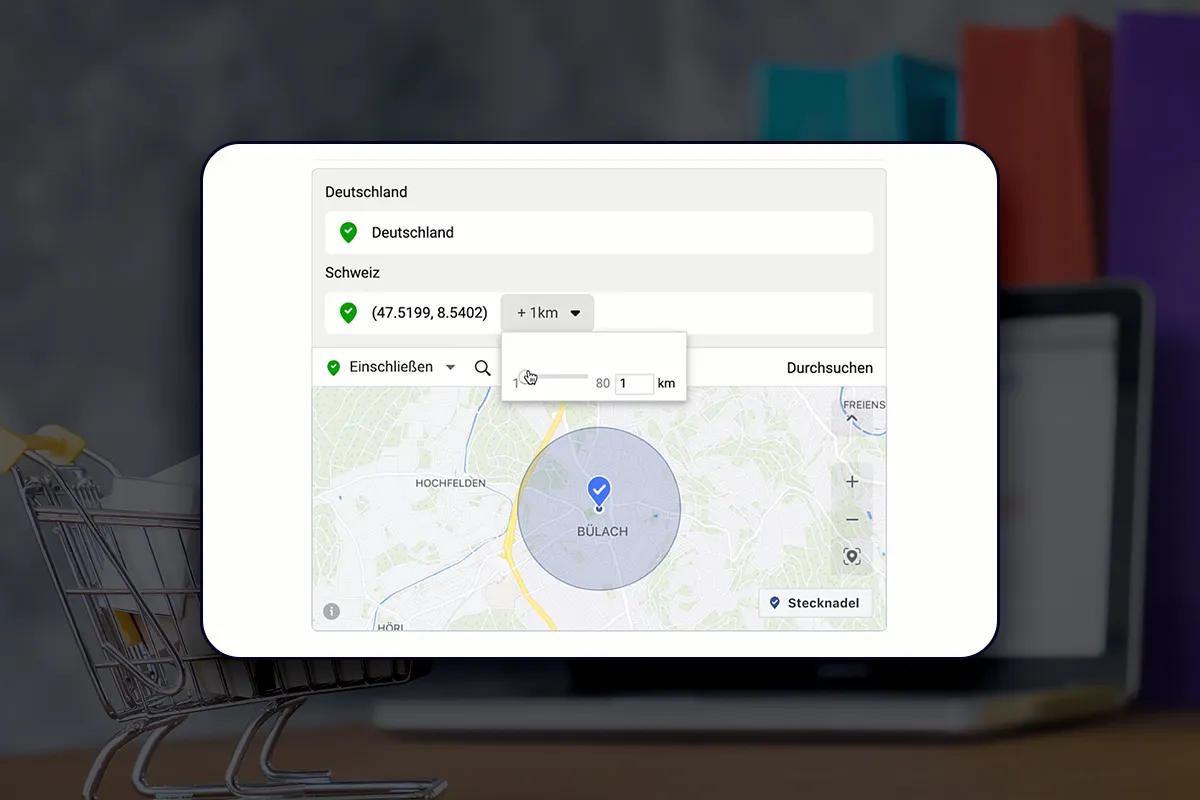
Task: Zoom in the map with plus button
Action: click(852, 482)
